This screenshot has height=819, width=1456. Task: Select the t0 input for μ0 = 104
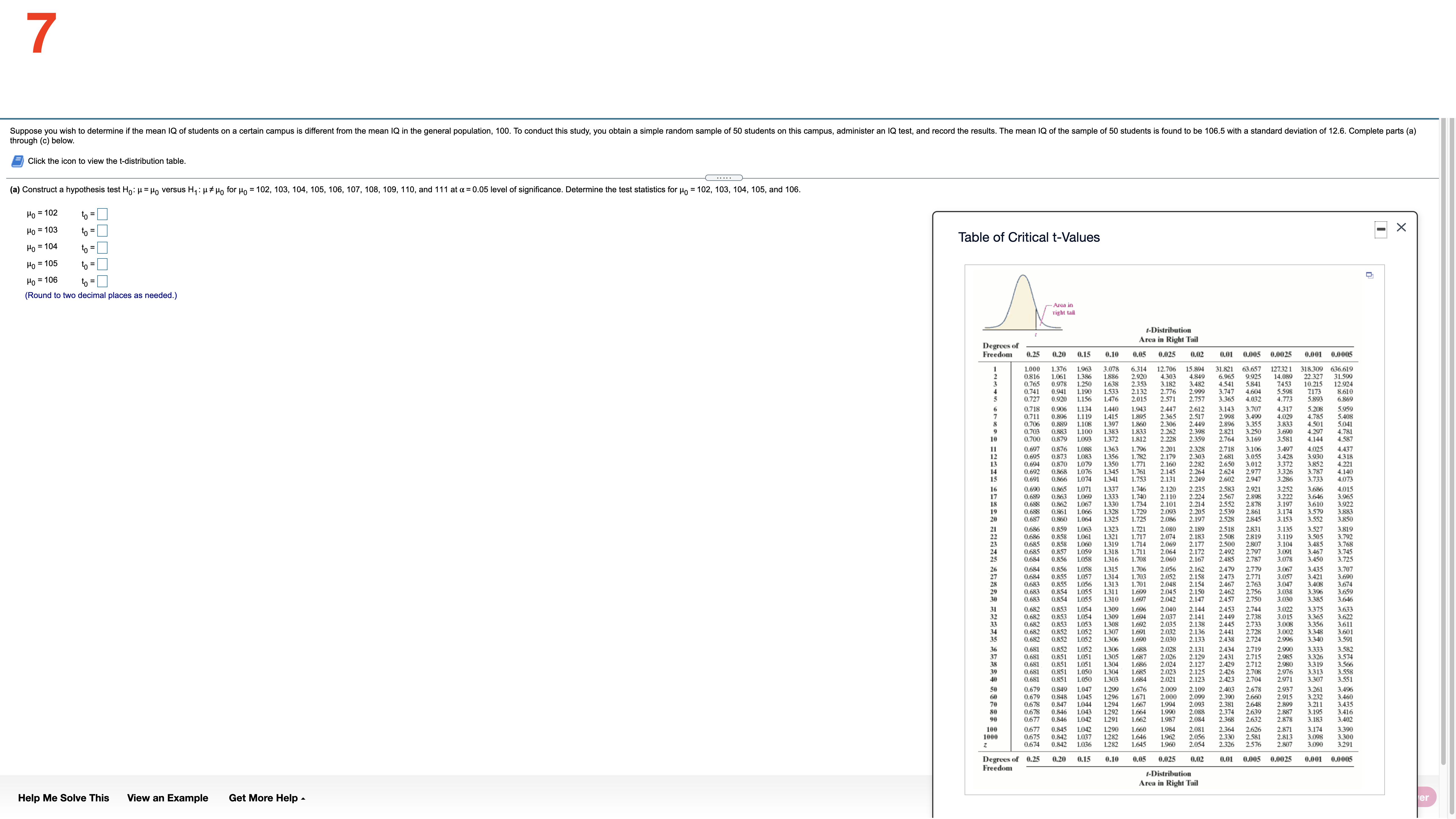coord(102,248)
